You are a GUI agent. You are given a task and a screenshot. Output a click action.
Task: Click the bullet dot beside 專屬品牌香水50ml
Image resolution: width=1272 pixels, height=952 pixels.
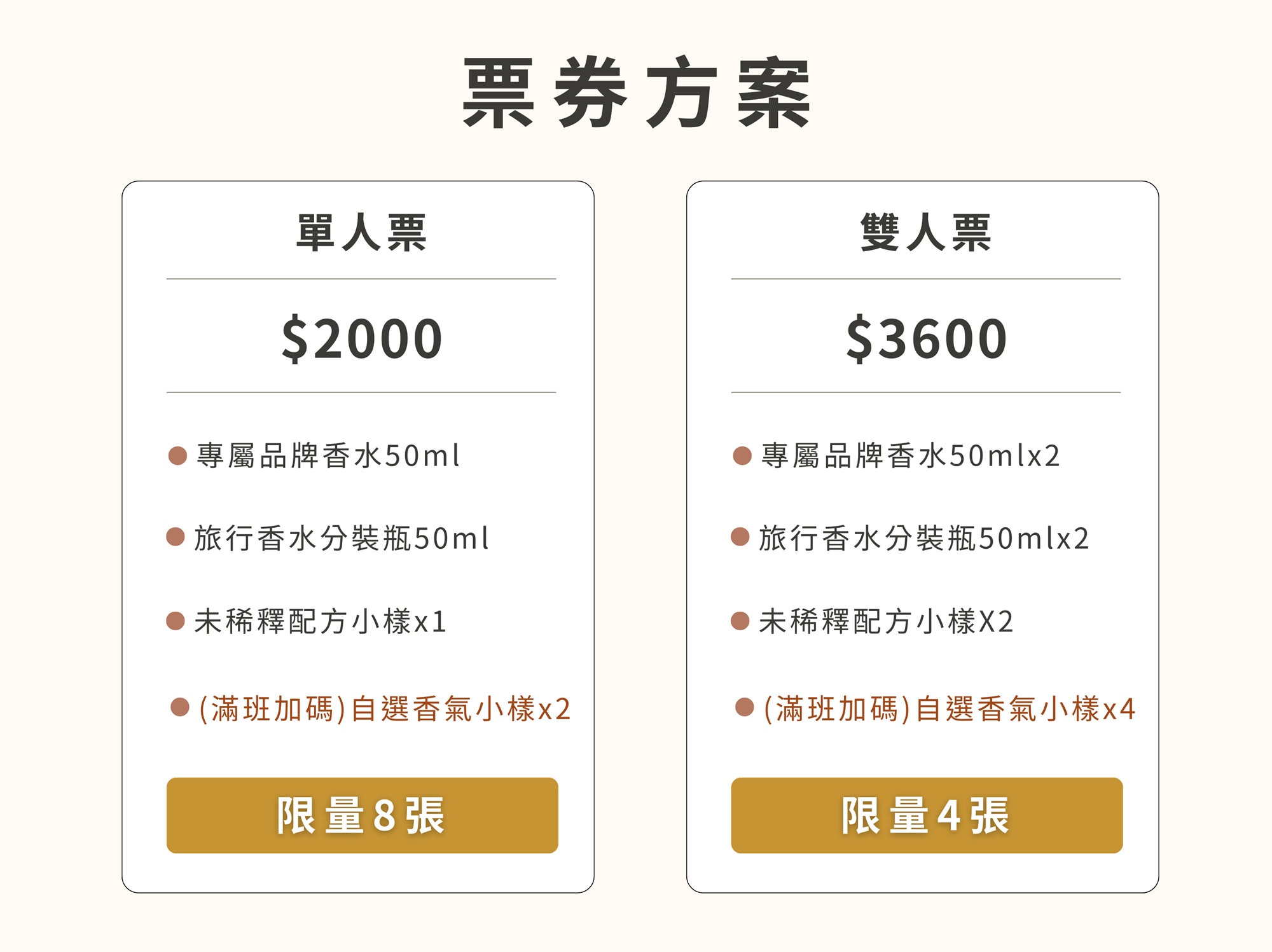pyautogui.click(x=177, y=455)
